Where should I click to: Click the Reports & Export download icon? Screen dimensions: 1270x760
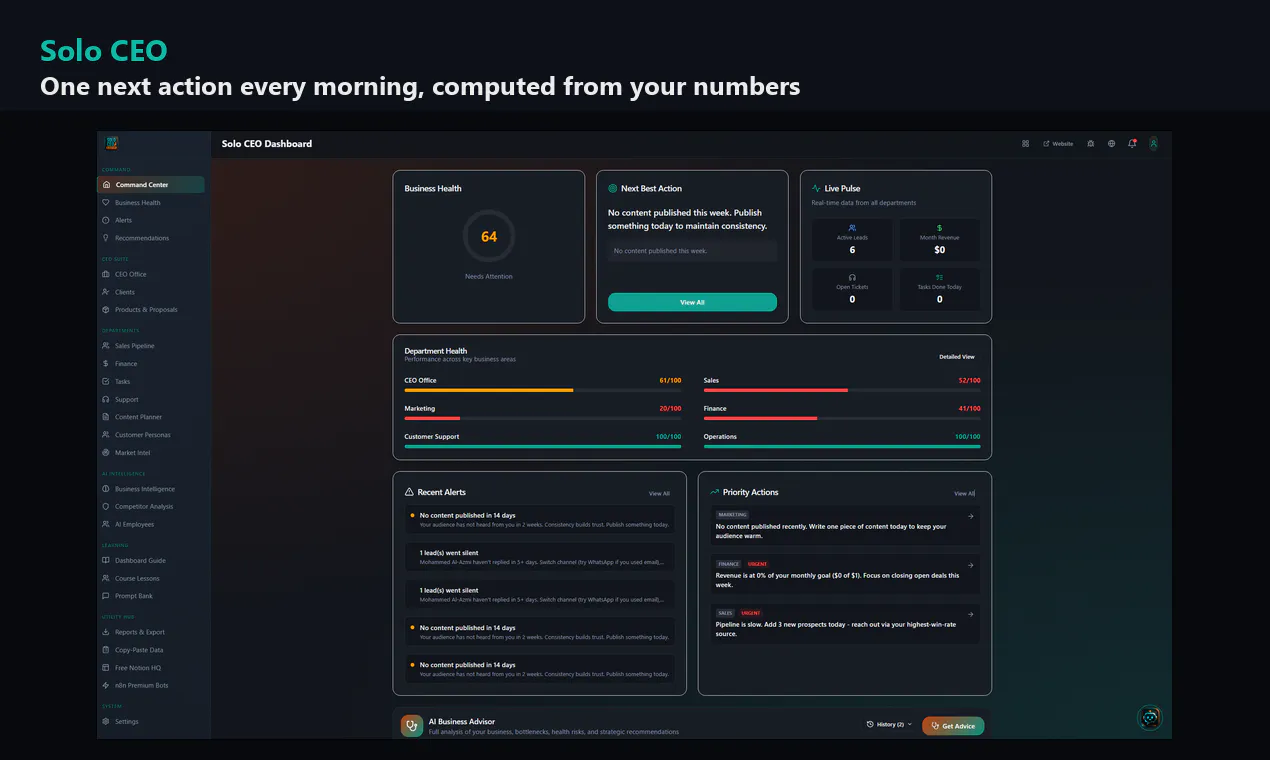(x=106, y=632)
